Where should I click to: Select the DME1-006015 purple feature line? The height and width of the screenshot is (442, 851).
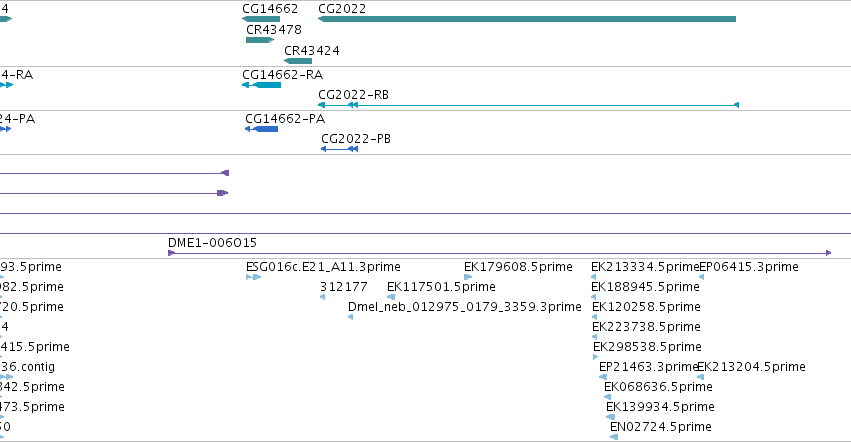[x=500, y=253]
